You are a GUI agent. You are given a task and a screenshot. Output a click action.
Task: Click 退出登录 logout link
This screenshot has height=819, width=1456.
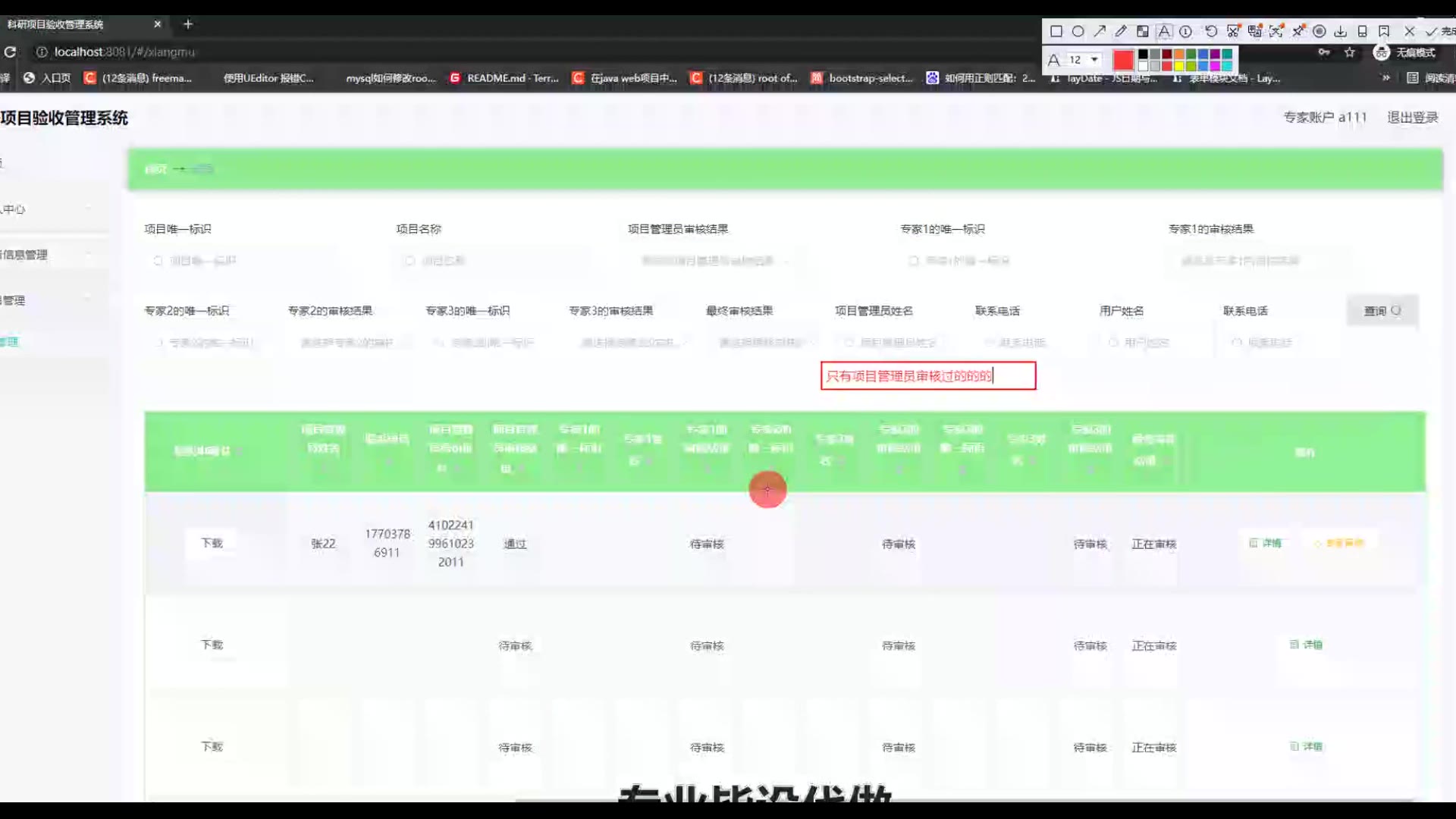[1412, 118]
